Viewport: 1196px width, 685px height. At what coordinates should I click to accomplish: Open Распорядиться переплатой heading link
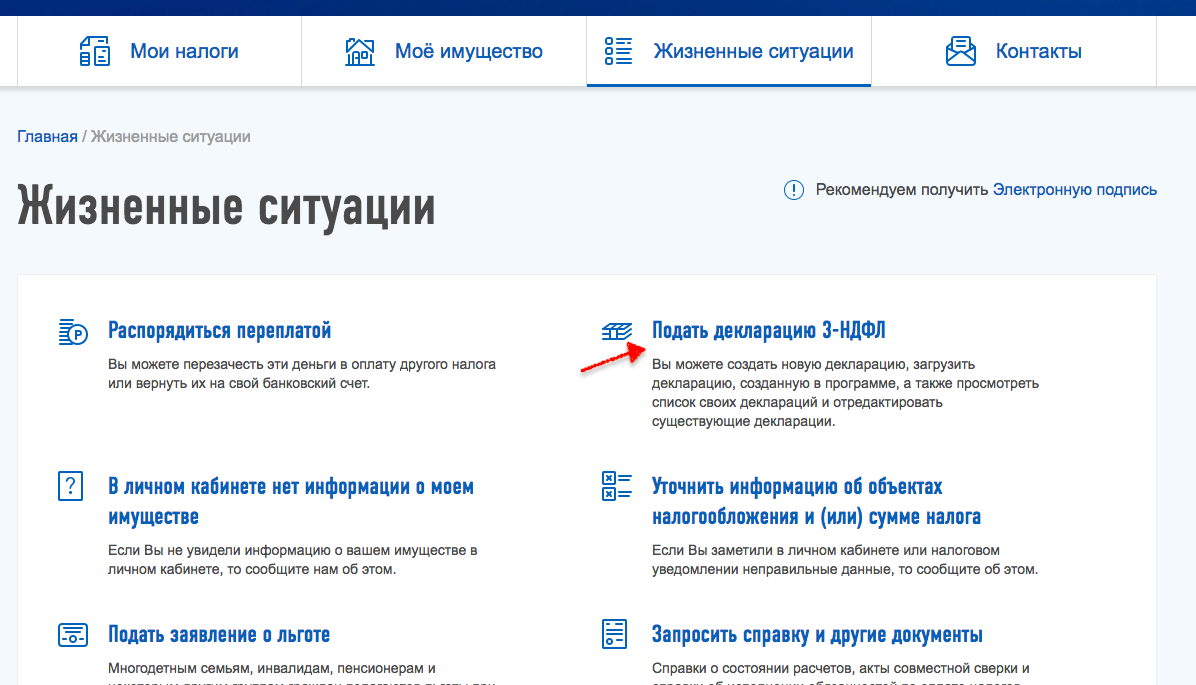[219, 330]
